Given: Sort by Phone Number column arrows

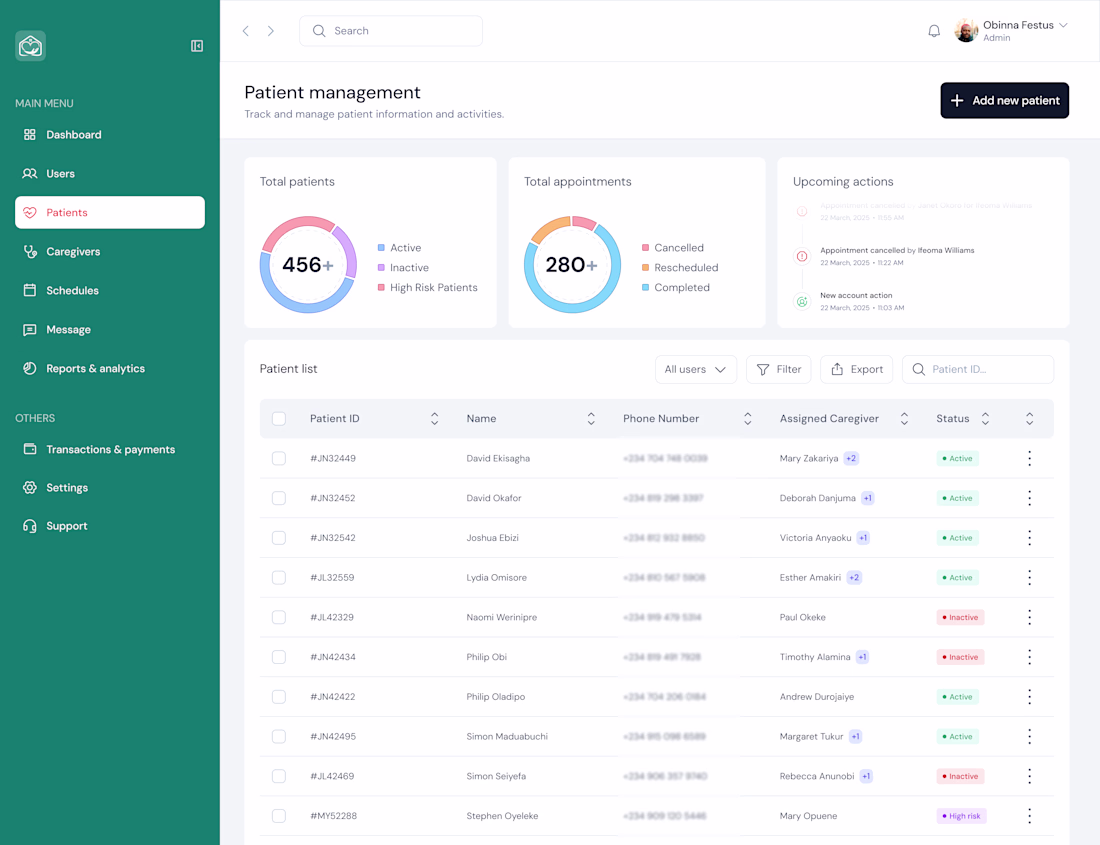Looking at the screenshot, I should (x=748, y=419).
